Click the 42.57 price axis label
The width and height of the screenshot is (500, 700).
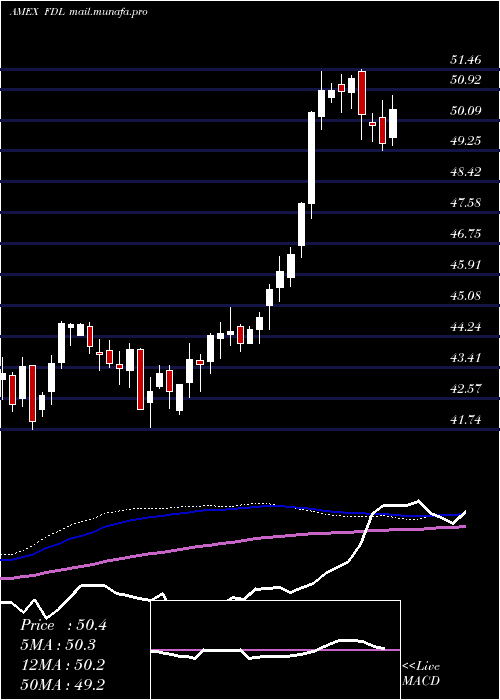(466, 388)
